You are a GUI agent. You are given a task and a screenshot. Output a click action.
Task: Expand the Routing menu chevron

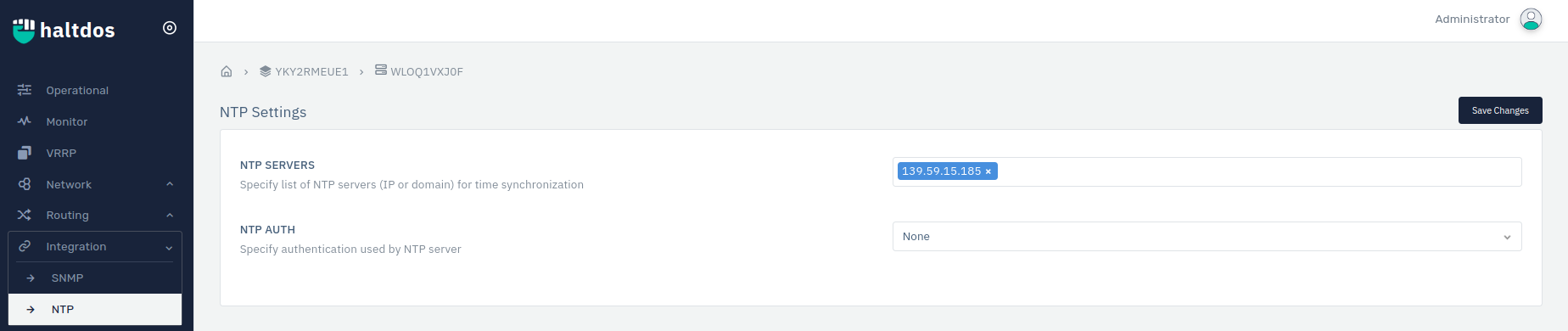point(170,216)
